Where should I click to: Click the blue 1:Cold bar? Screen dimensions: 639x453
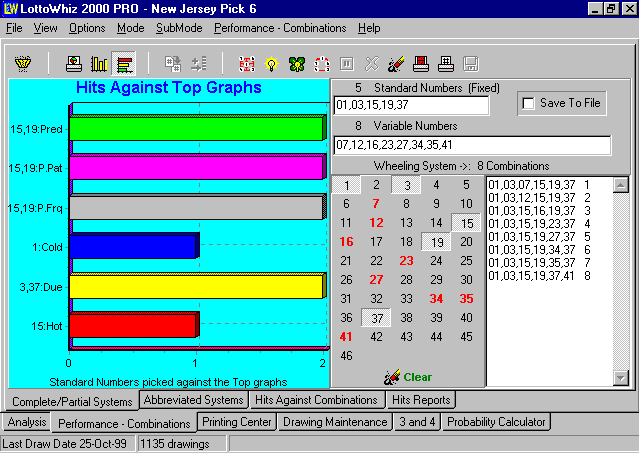134,246
